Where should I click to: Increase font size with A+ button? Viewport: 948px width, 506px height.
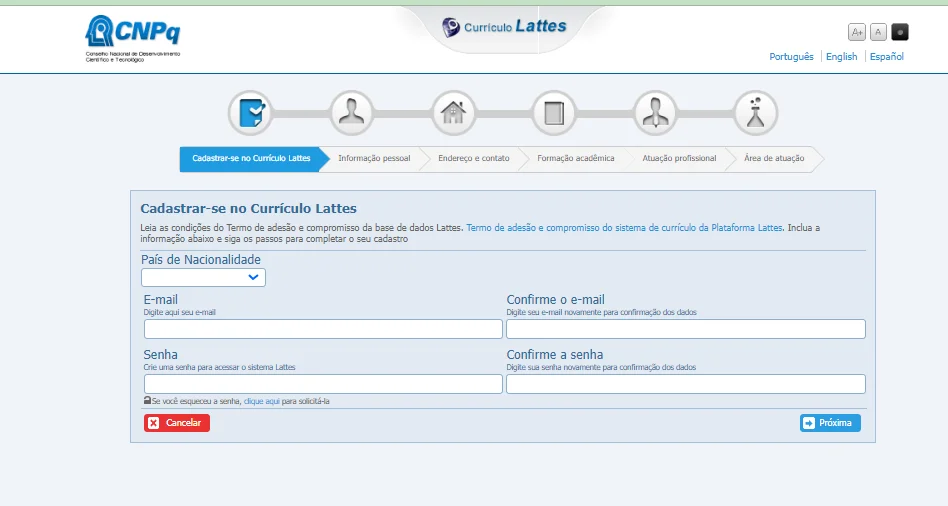click(x=857, y=32)
